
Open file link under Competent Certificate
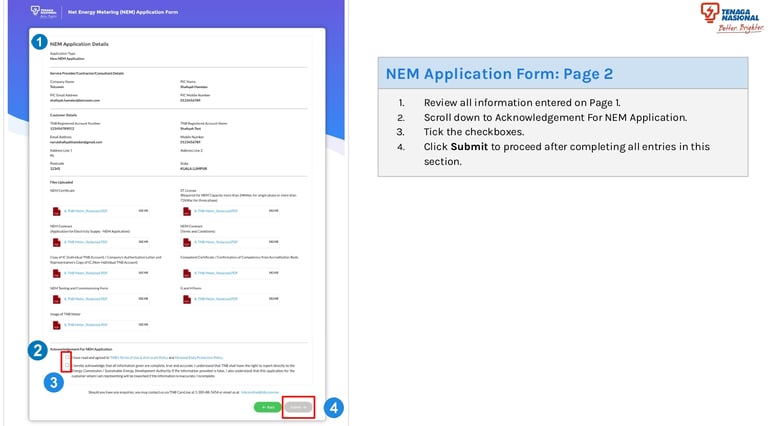(x=216, y=273)
